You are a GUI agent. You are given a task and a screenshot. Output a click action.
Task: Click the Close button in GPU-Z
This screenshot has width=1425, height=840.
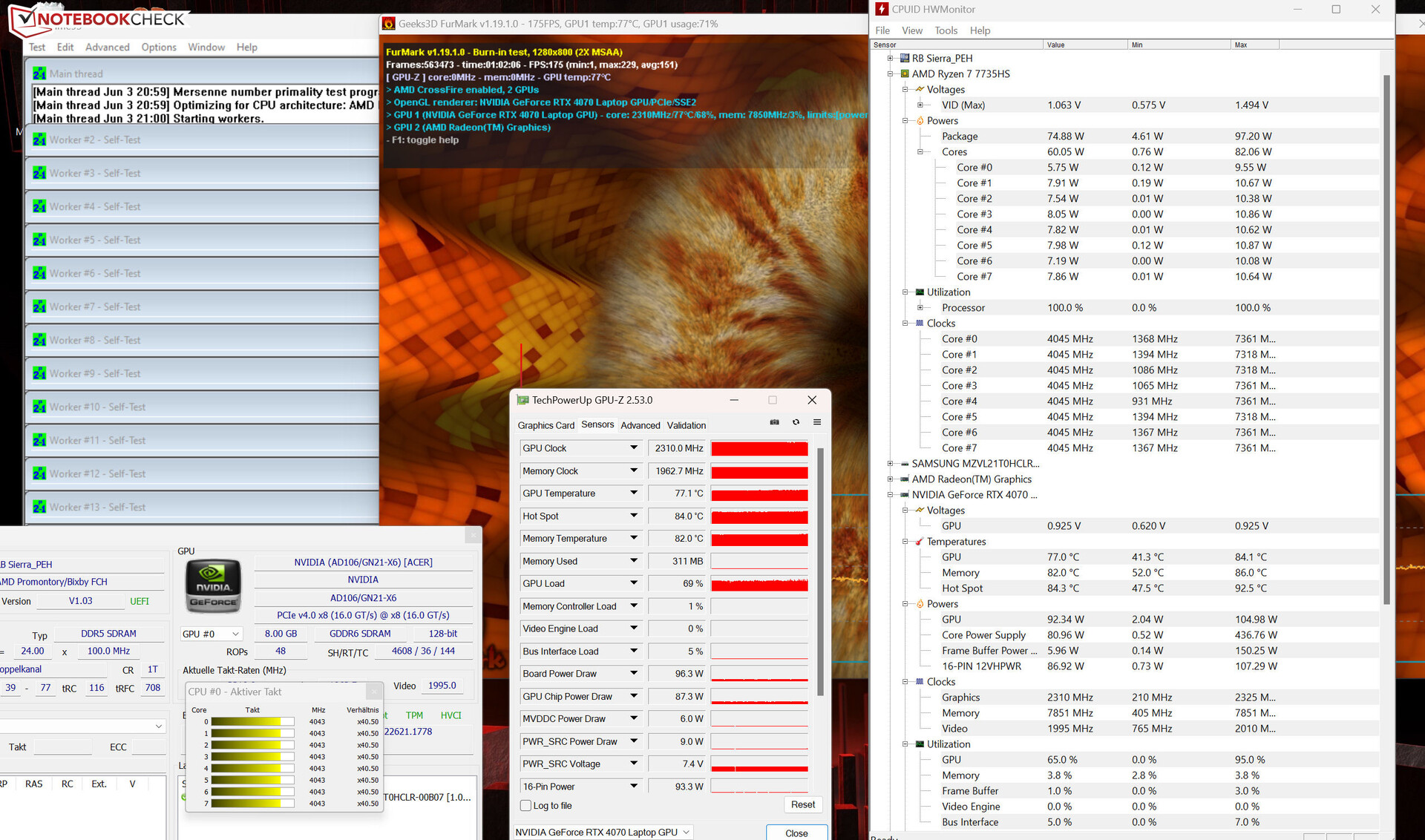pyautogui.click(x=796, y=833)
